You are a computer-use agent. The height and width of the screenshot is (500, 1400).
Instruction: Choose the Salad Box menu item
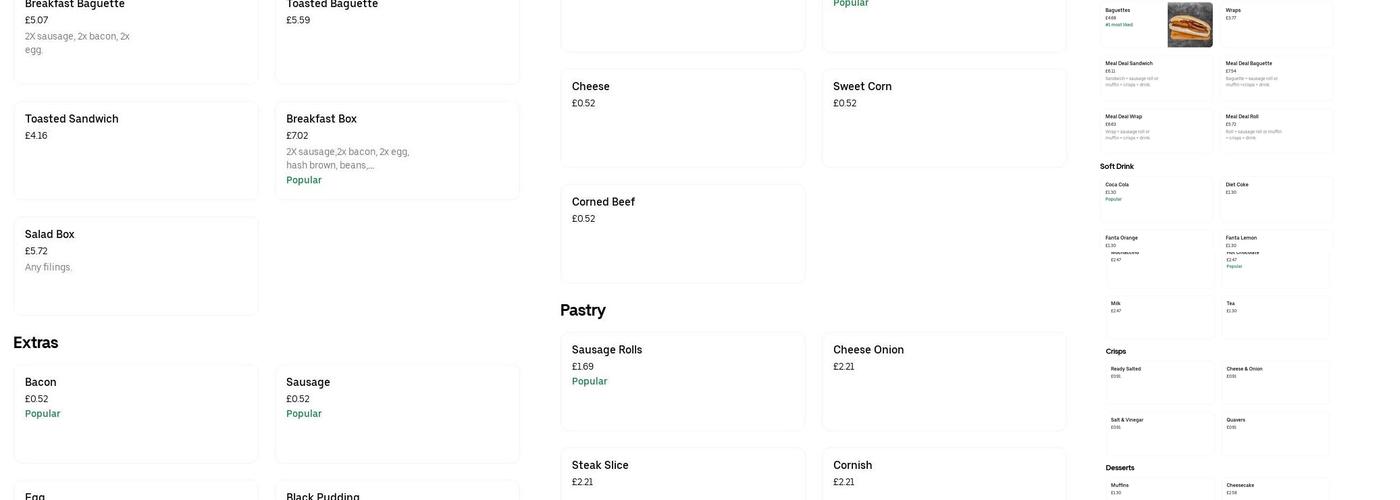[136, 265]
